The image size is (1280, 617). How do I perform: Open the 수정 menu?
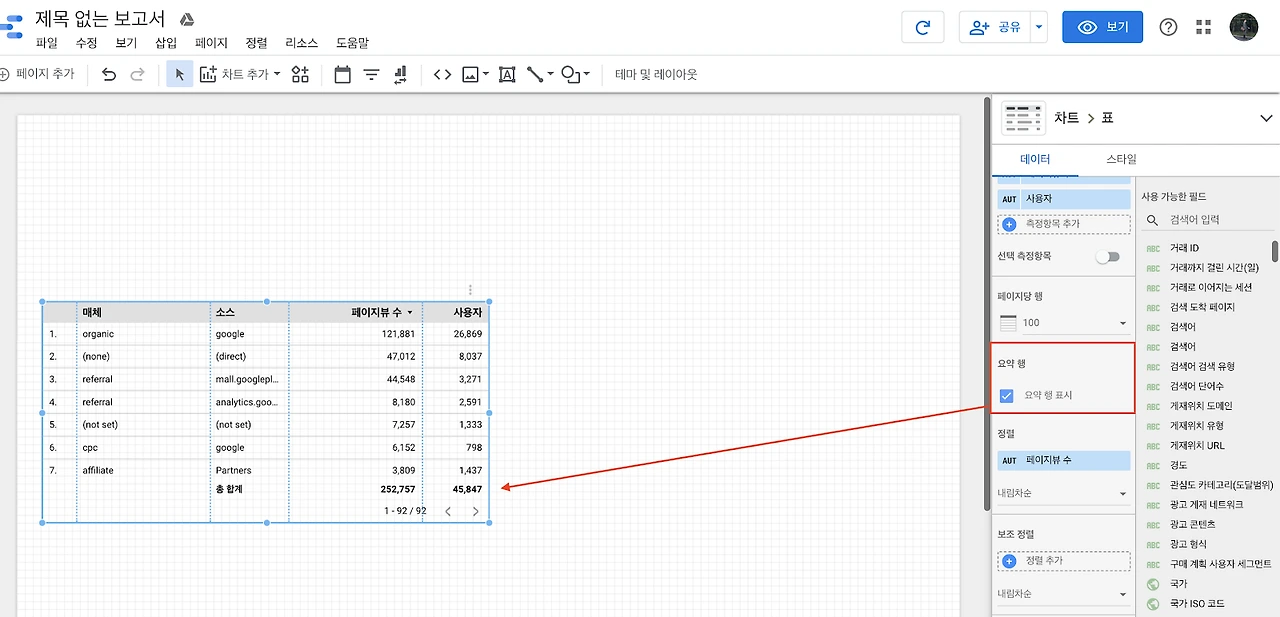point(87,43)
